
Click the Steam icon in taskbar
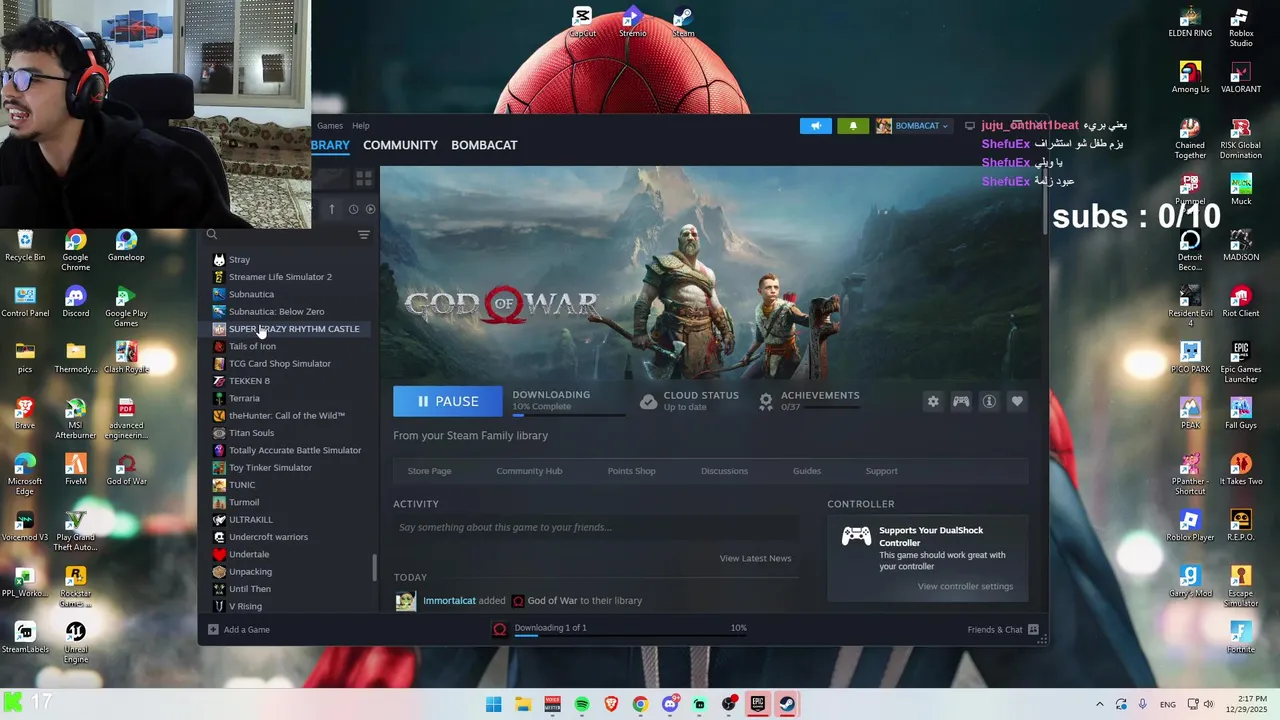coord(787,704)
